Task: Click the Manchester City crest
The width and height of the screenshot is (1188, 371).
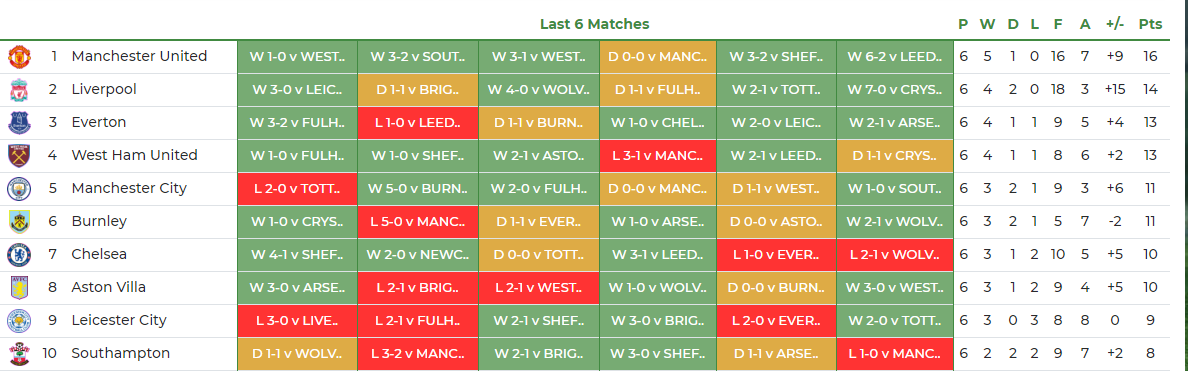Action: (x=19, y=189)
